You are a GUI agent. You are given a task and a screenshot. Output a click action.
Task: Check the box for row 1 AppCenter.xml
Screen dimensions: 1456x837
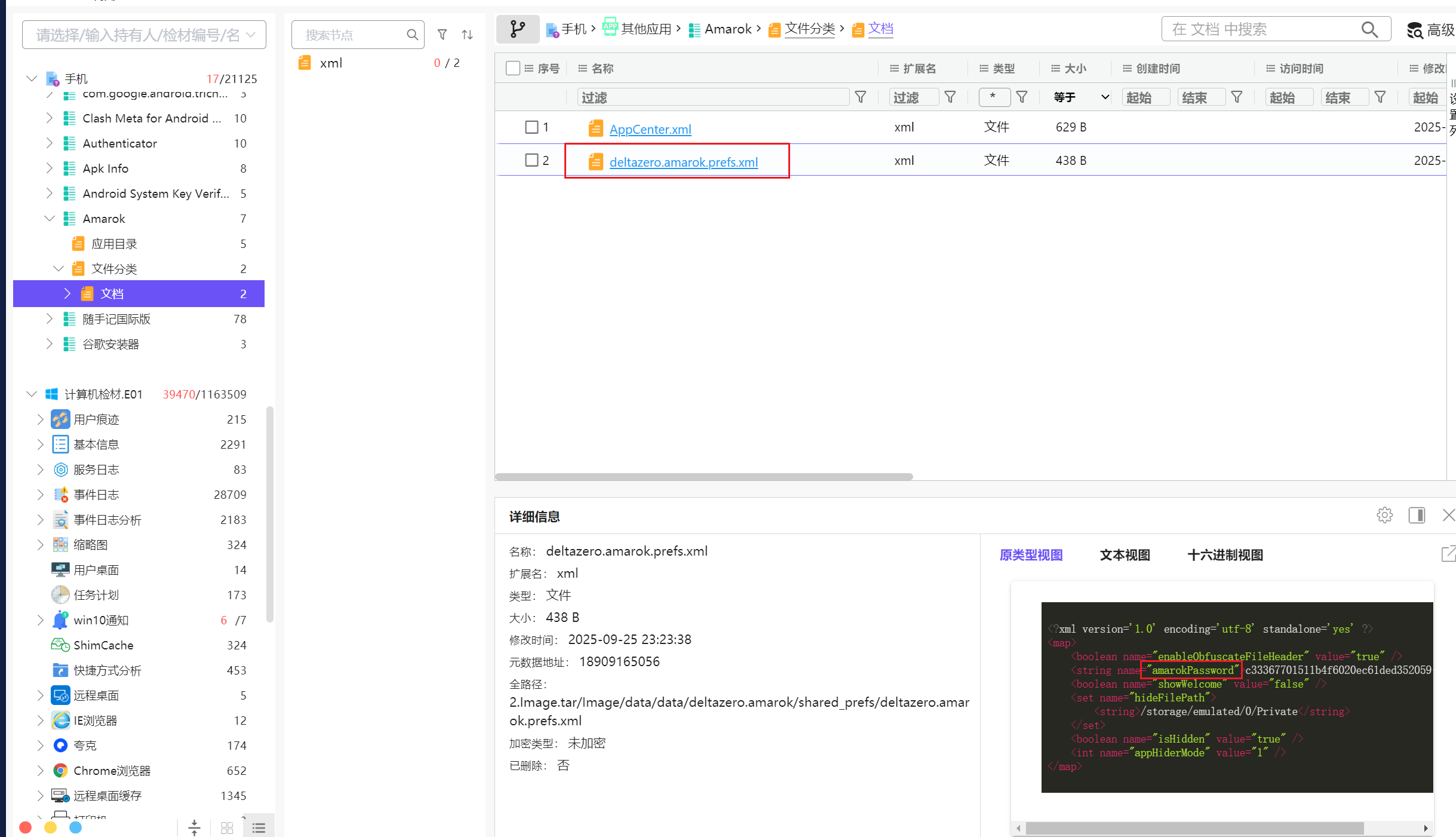531,127
